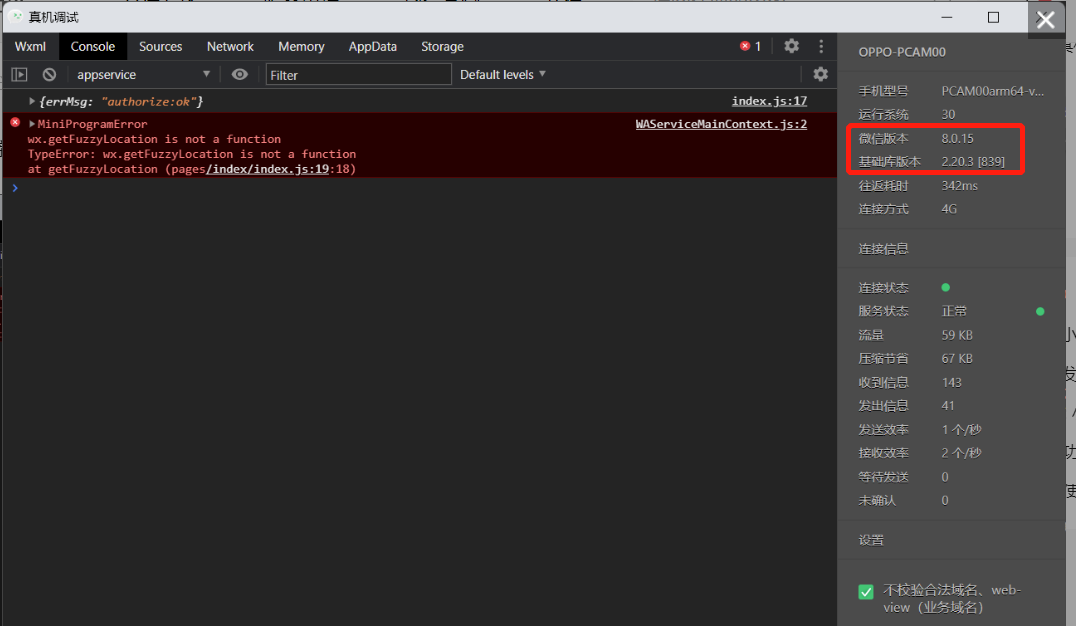This screenshot has width=1076, height=626.
Task: Click the red error icon beside MiniProgramError
Action: [x=15, y=122]
